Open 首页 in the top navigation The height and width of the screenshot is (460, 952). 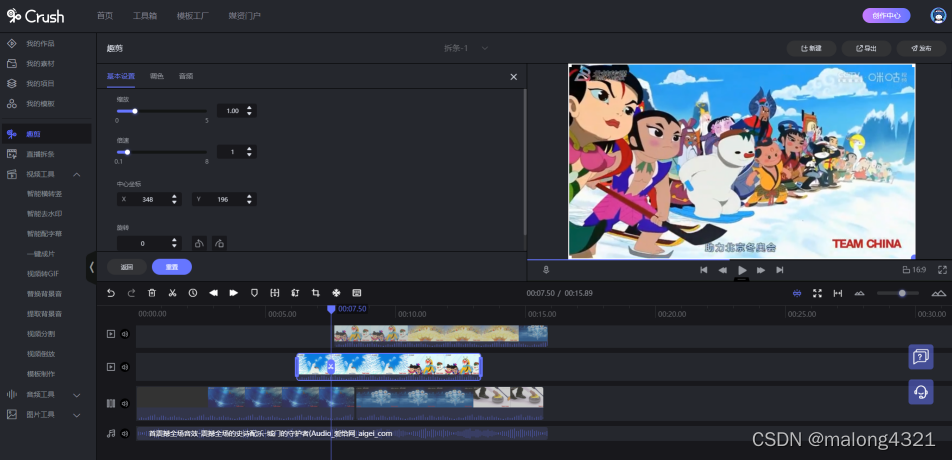tap(105, 16)
